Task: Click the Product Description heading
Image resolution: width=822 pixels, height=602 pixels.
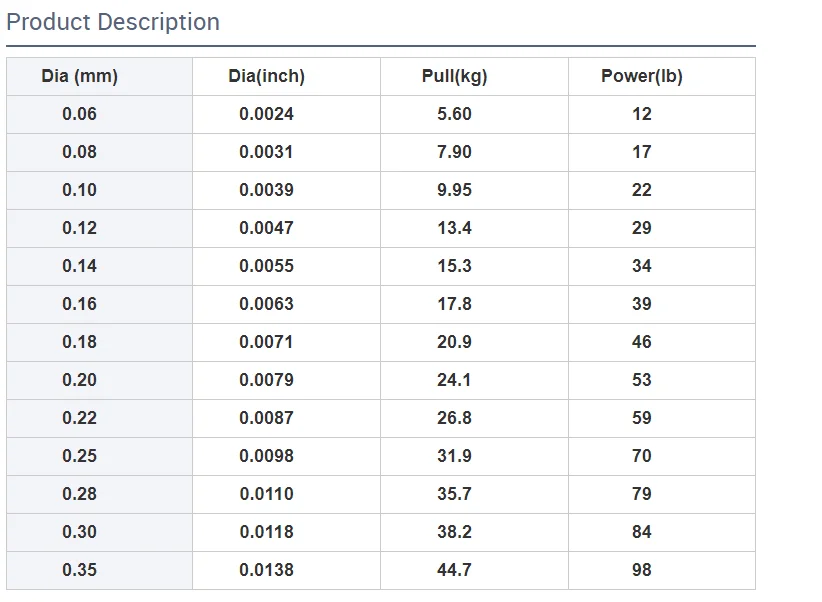Action: (x=113, y=22)
